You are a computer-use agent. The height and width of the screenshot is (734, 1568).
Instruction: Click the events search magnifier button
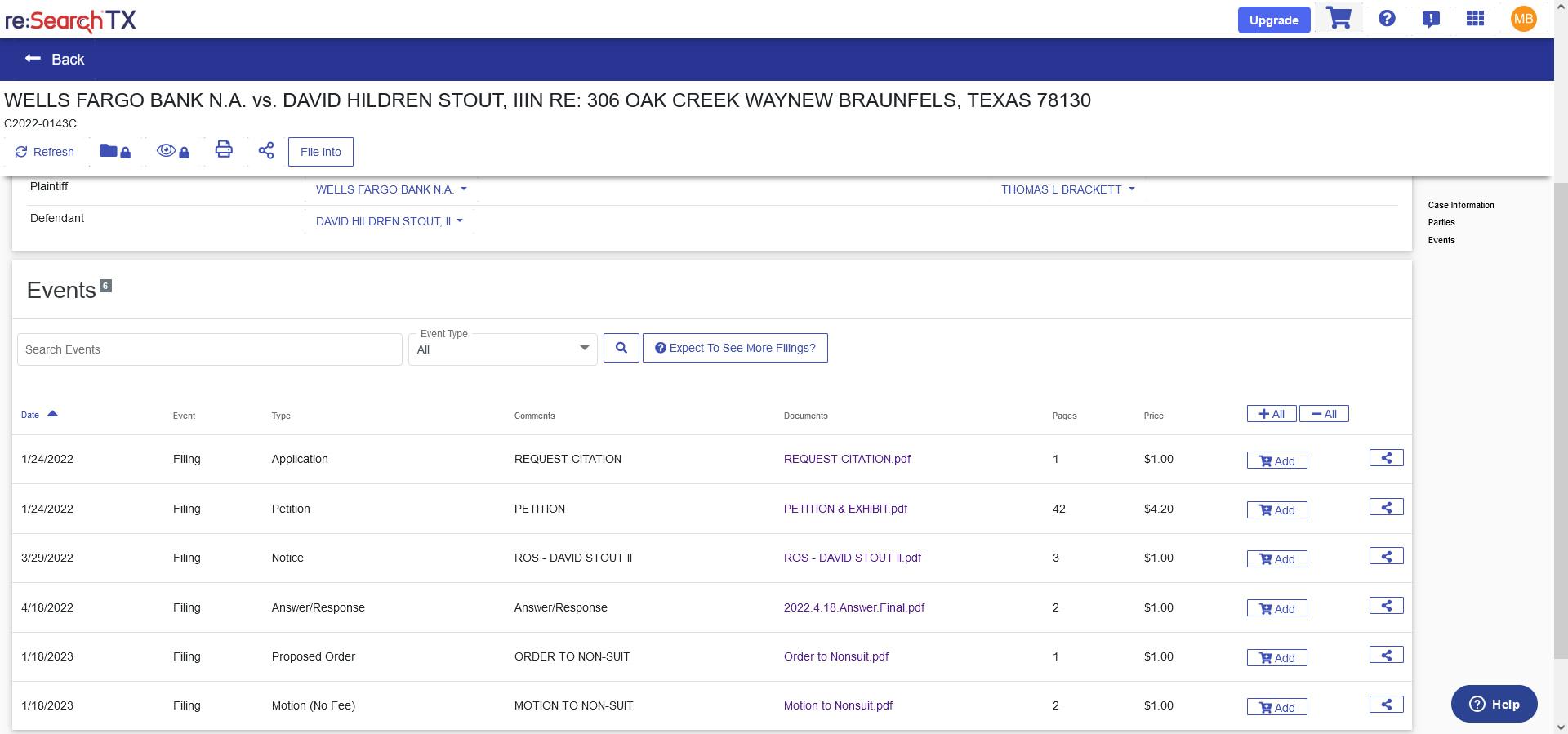(x=621, y=348)
